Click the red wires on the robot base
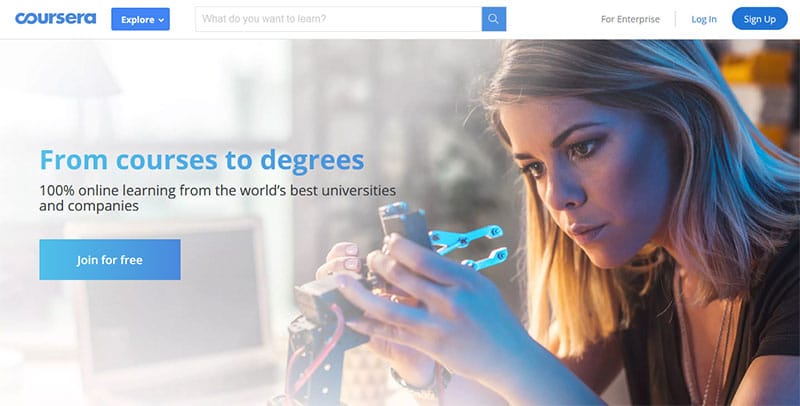 click(316, 347)
